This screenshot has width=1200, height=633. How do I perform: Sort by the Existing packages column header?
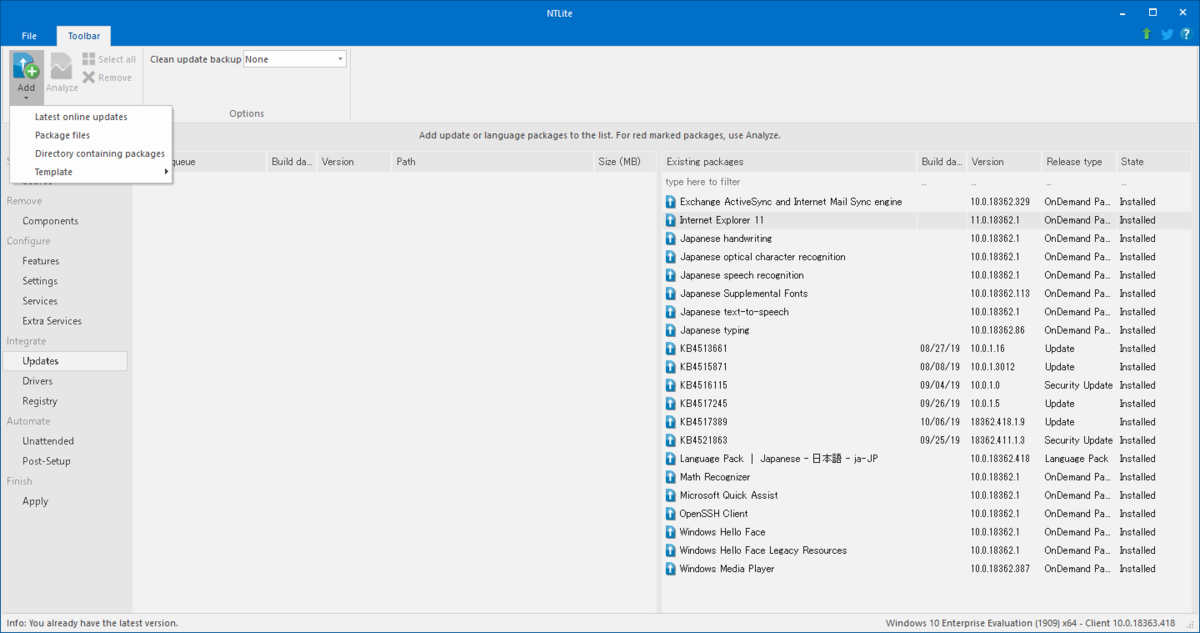tap(788, 162)
